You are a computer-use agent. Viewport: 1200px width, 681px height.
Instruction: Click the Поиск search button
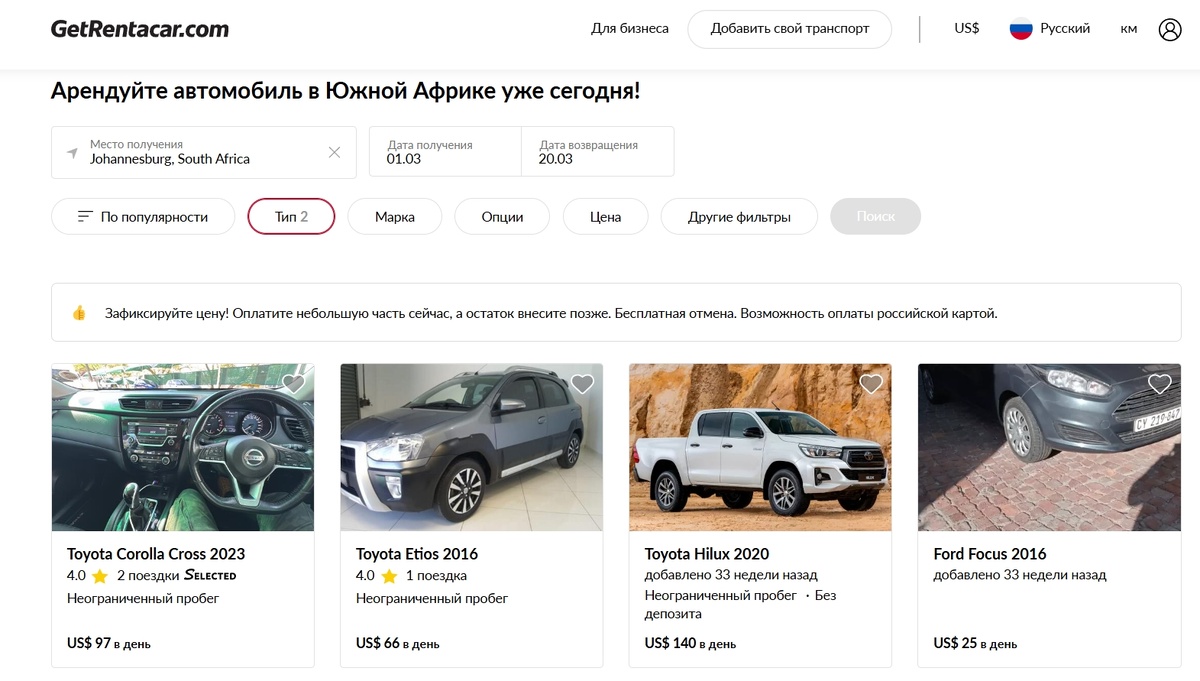(x=876, y=217)
